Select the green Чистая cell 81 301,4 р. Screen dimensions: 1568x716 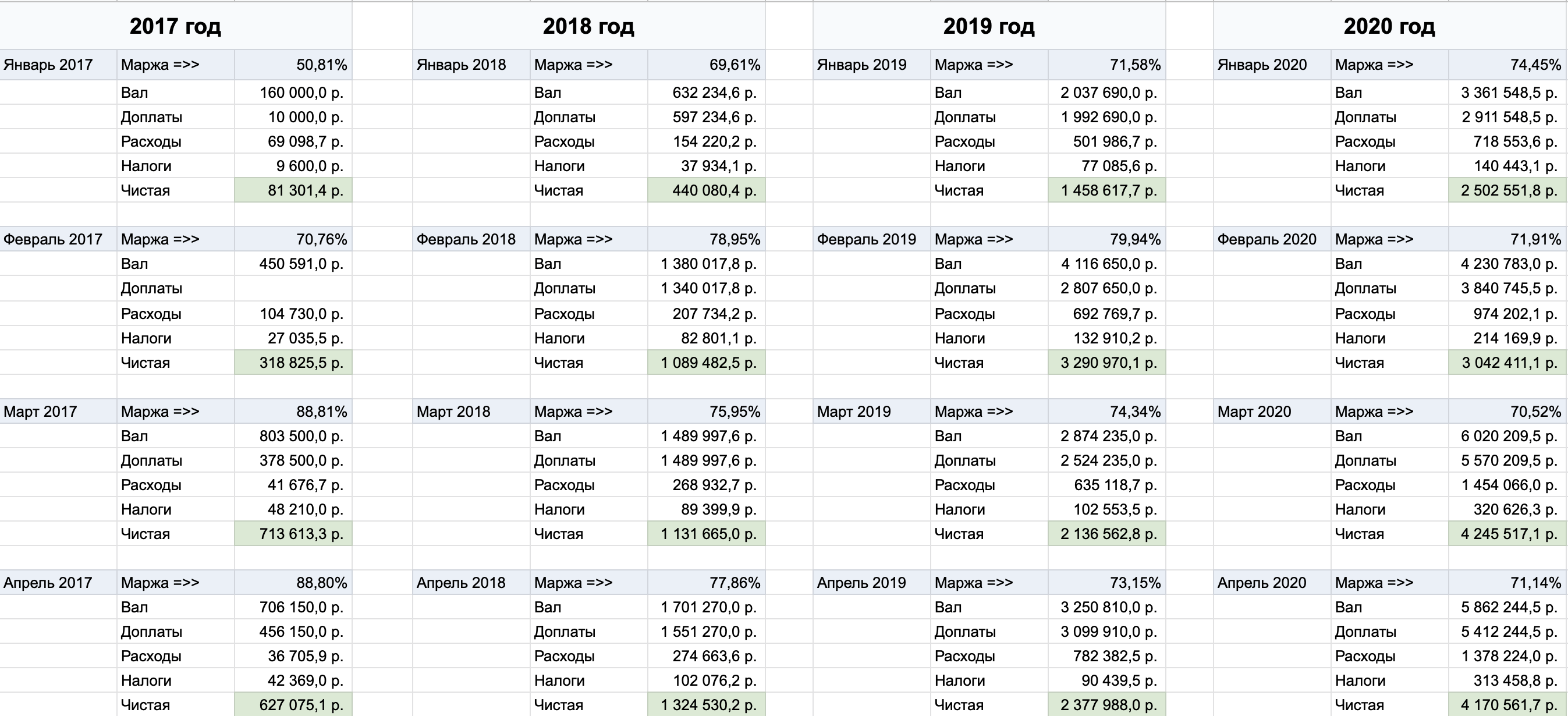293,190
